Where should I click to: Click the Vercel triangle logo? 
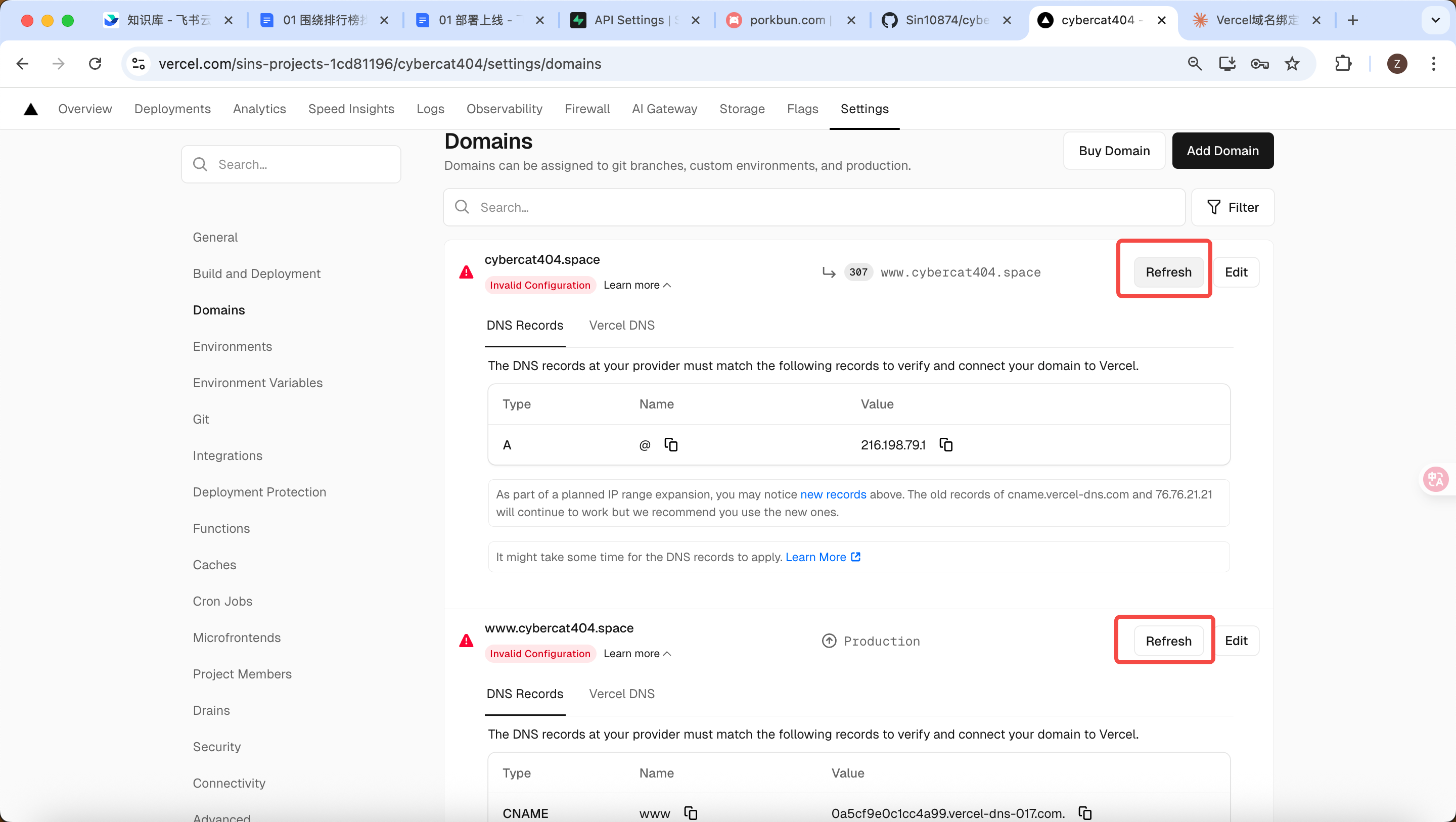tap(30, 109)
